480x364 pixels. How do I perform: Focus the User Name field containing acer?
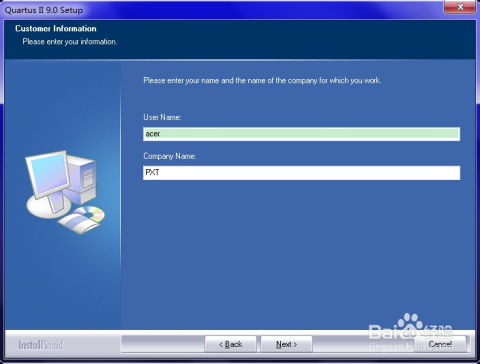pyautogui.click(x=301, y=134)
